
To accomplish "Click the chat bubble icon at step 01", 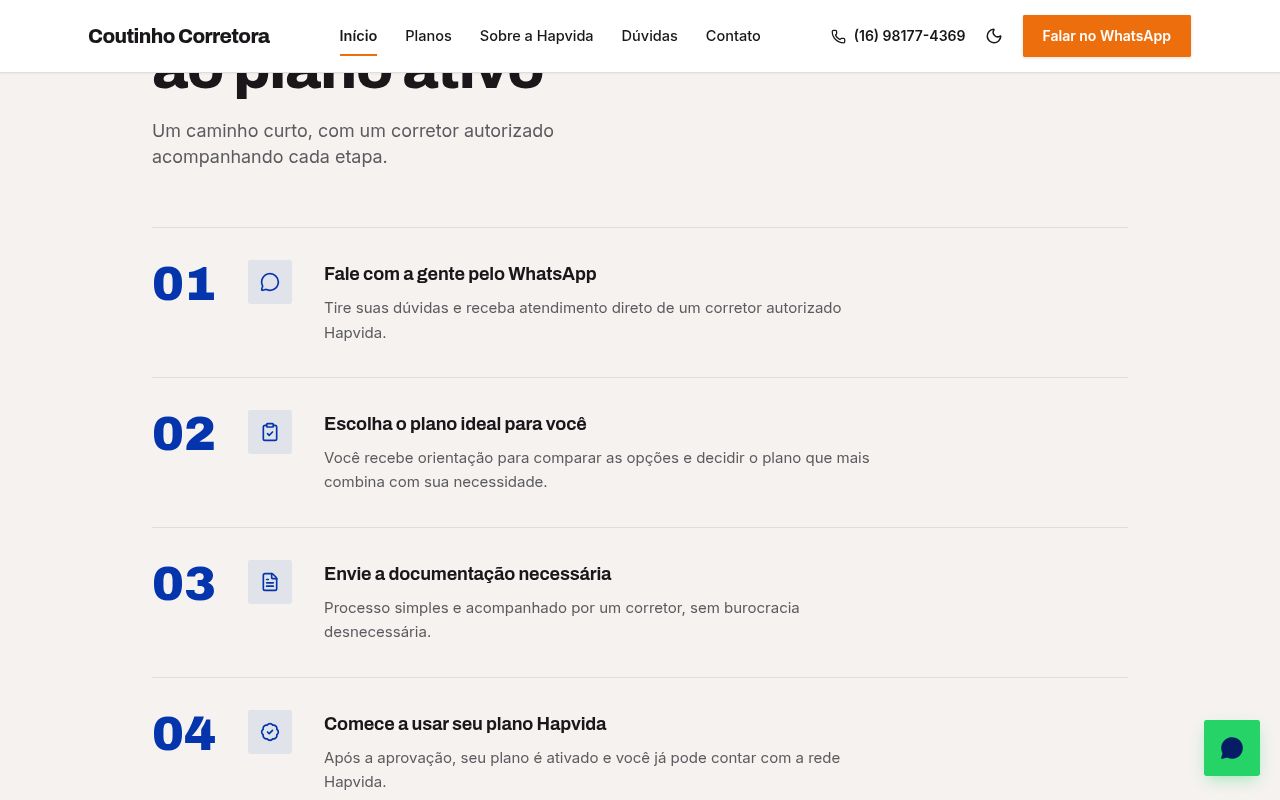I will tap(270, 282).
